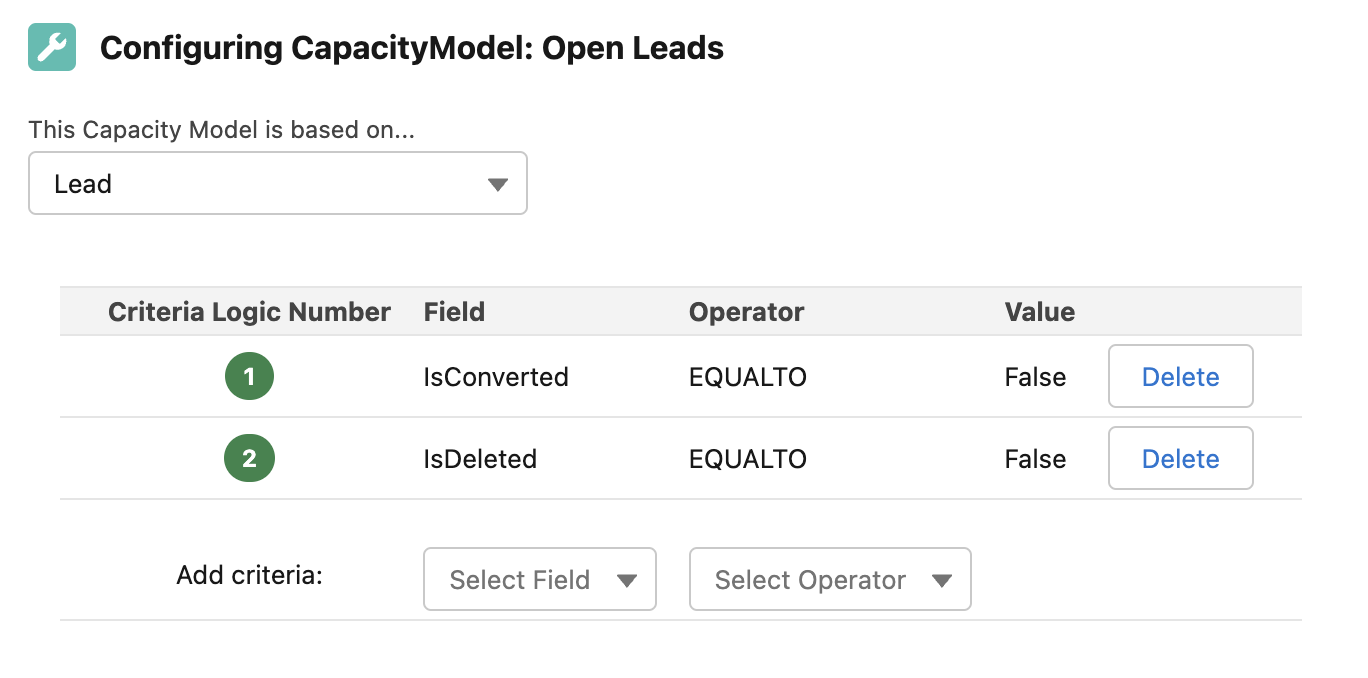Delete the IsDeleted criteria row

pos(1181,459)
